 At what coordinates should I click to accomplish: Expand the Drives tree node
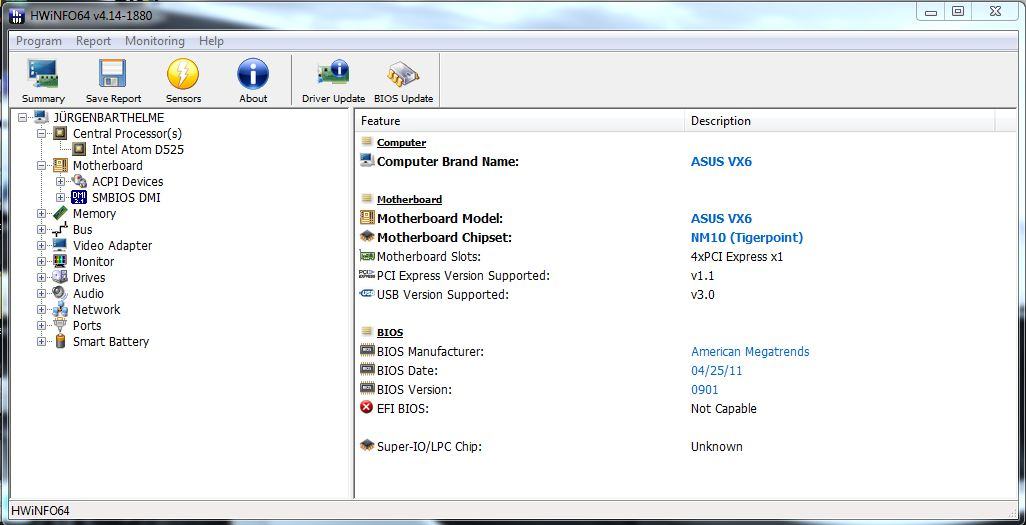point(42,278)
